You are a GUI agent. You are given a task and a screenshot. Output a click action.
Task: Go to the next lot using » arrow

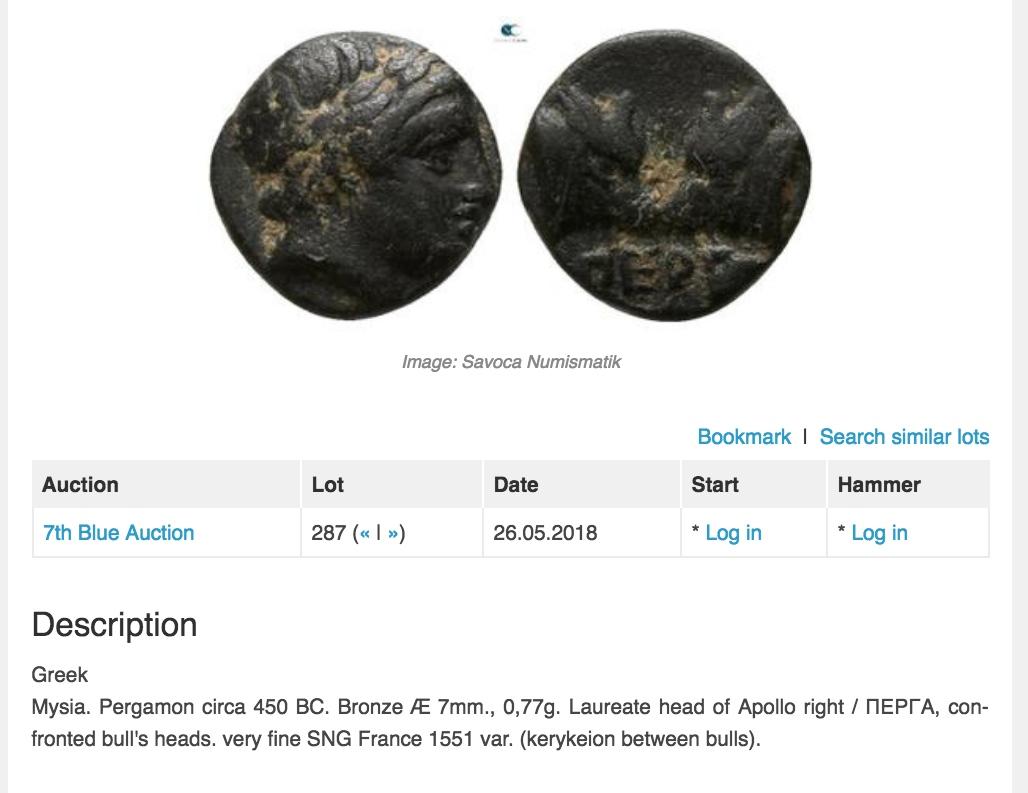[393, 533]
